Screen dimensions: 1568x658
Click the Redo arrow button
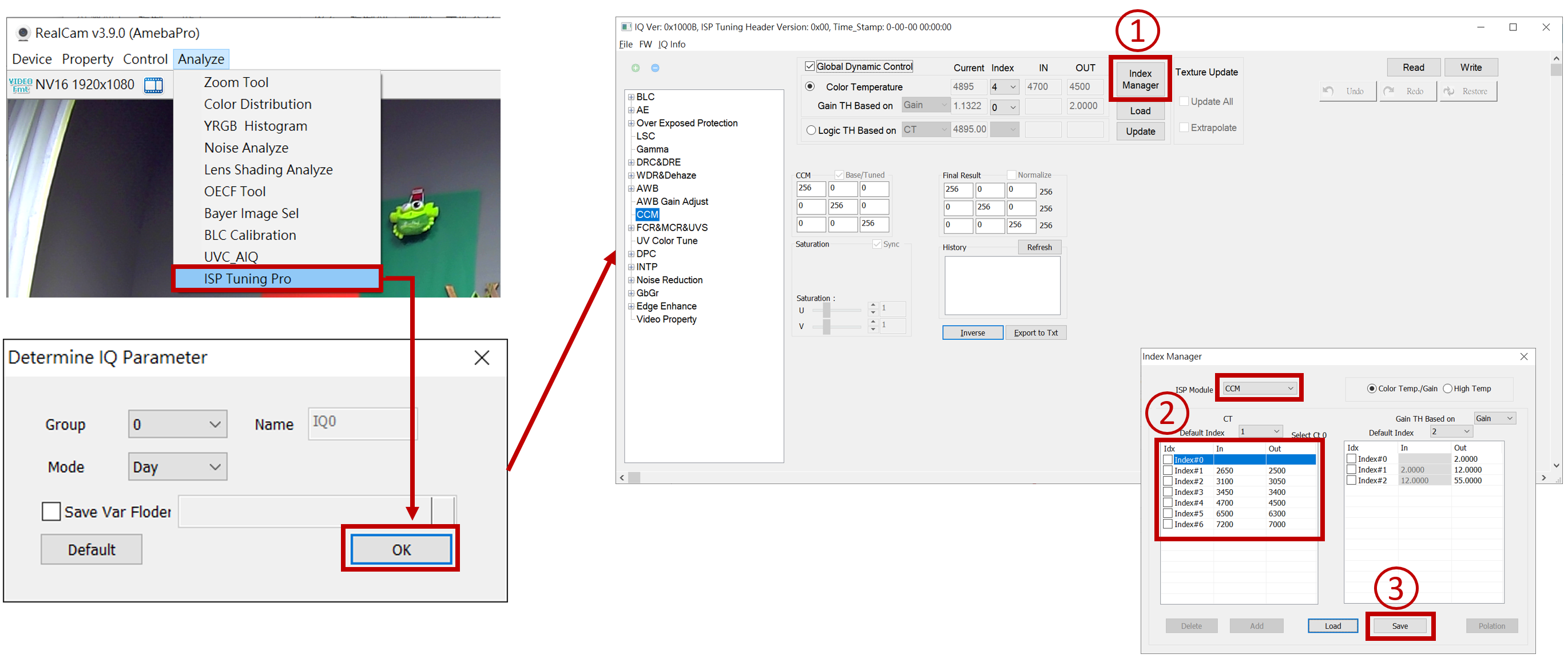tap(1407, 92)
